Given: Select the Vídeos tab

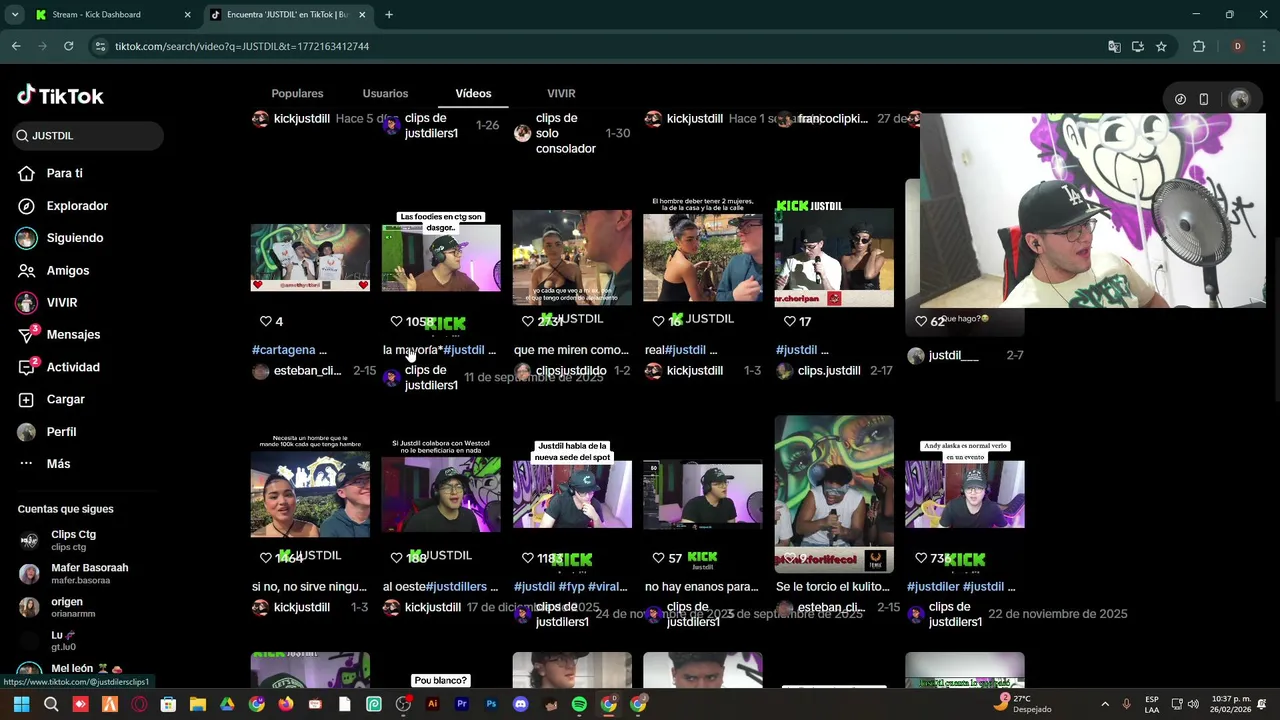Looking at the screenshot, I should pos(473,93).
